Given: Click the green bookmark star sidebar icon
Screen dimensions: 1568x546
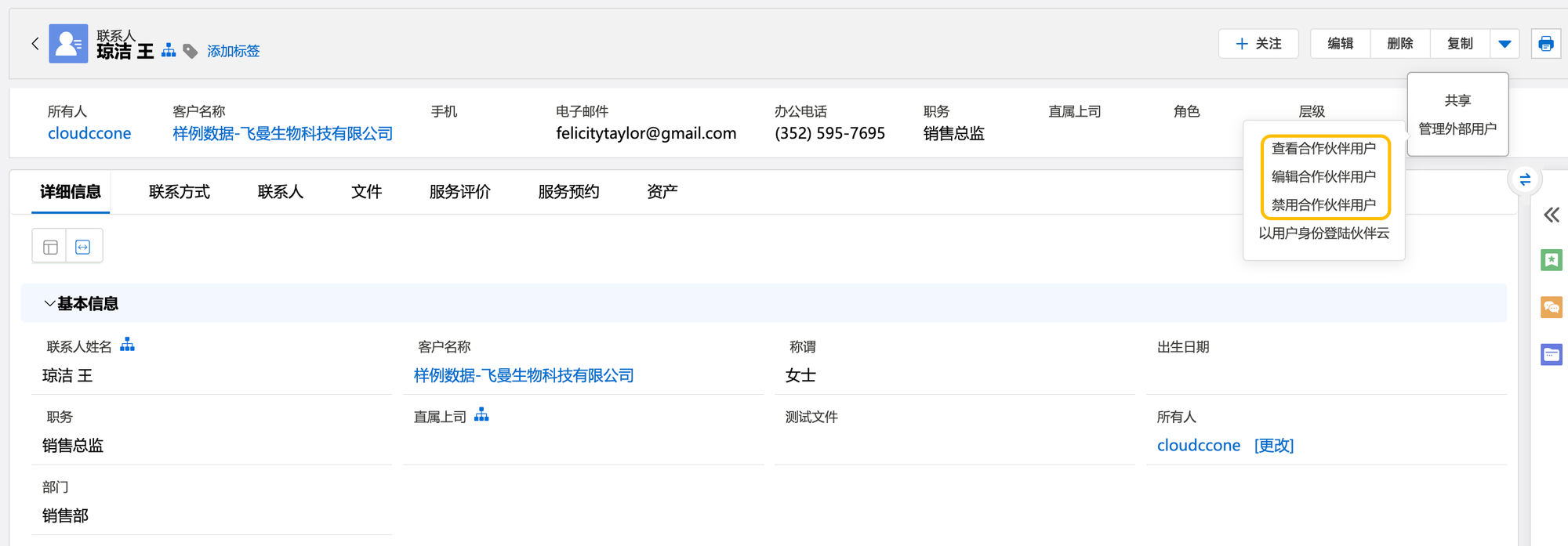Looking at the screenshot, I should (1551, 260).
